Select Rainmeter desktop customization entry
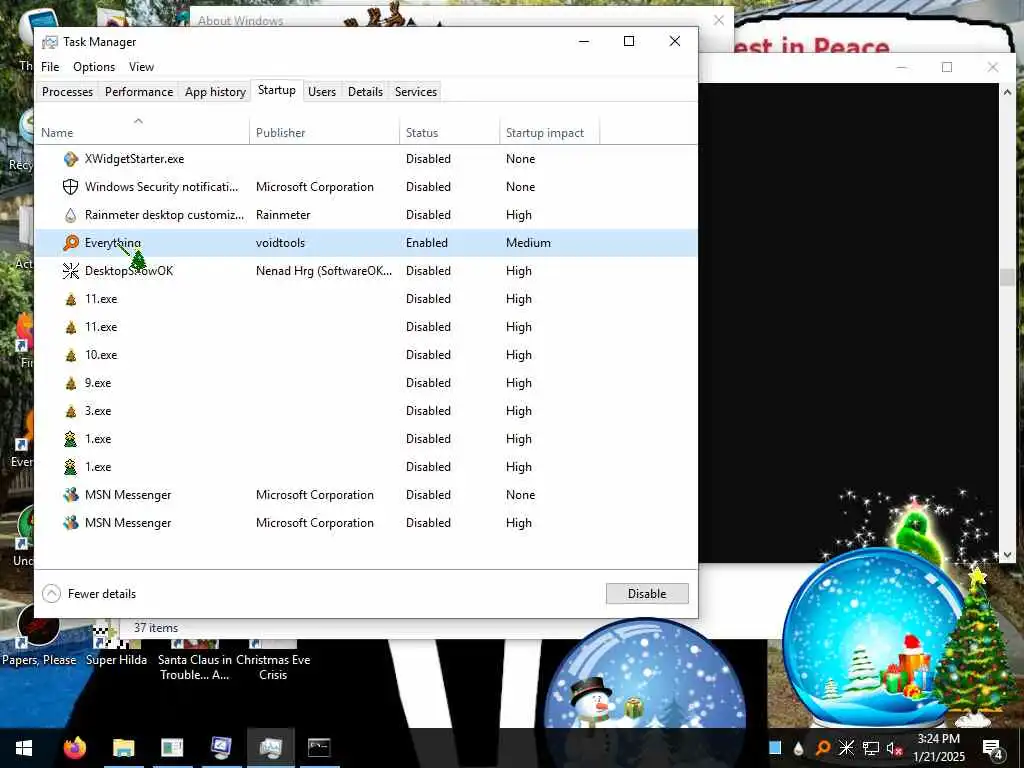Screen dimensions: 1024x768 (164, 215)
